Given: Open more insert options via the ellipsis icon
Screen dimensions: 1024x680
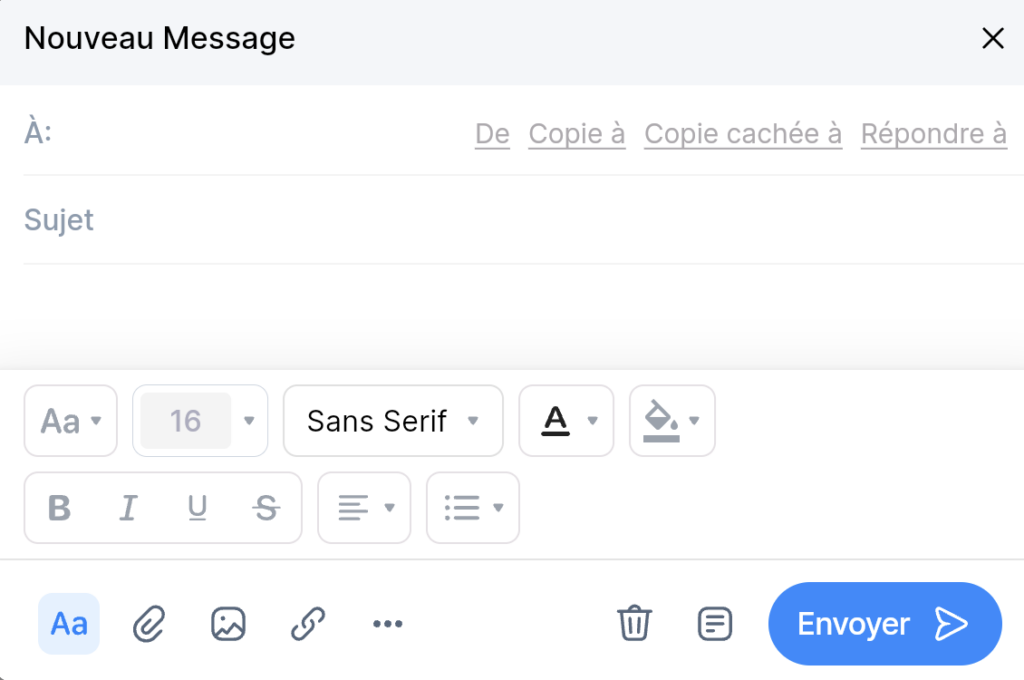Looking at the screenshot, I should (x=387, y=623).
